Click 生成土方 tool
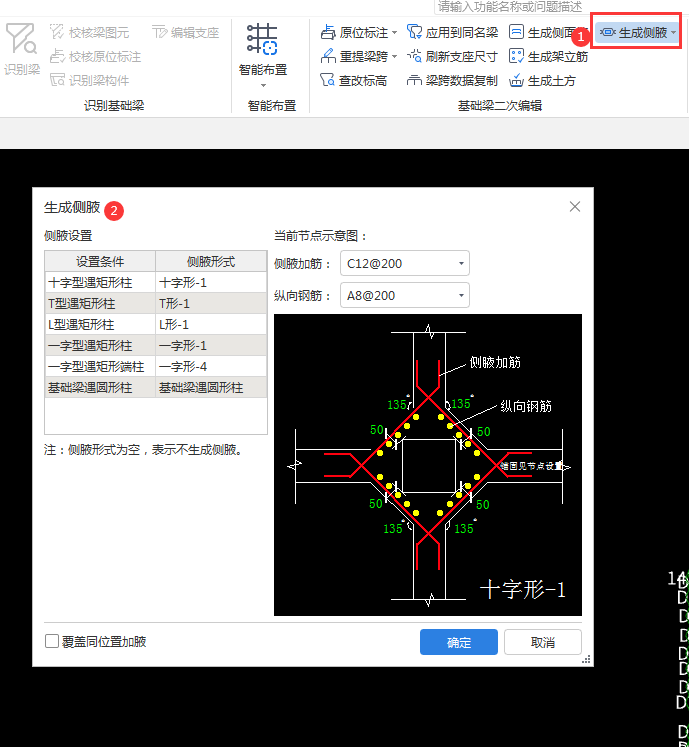The height and width of the screenshot is (747, 689). tap(542, 80)
